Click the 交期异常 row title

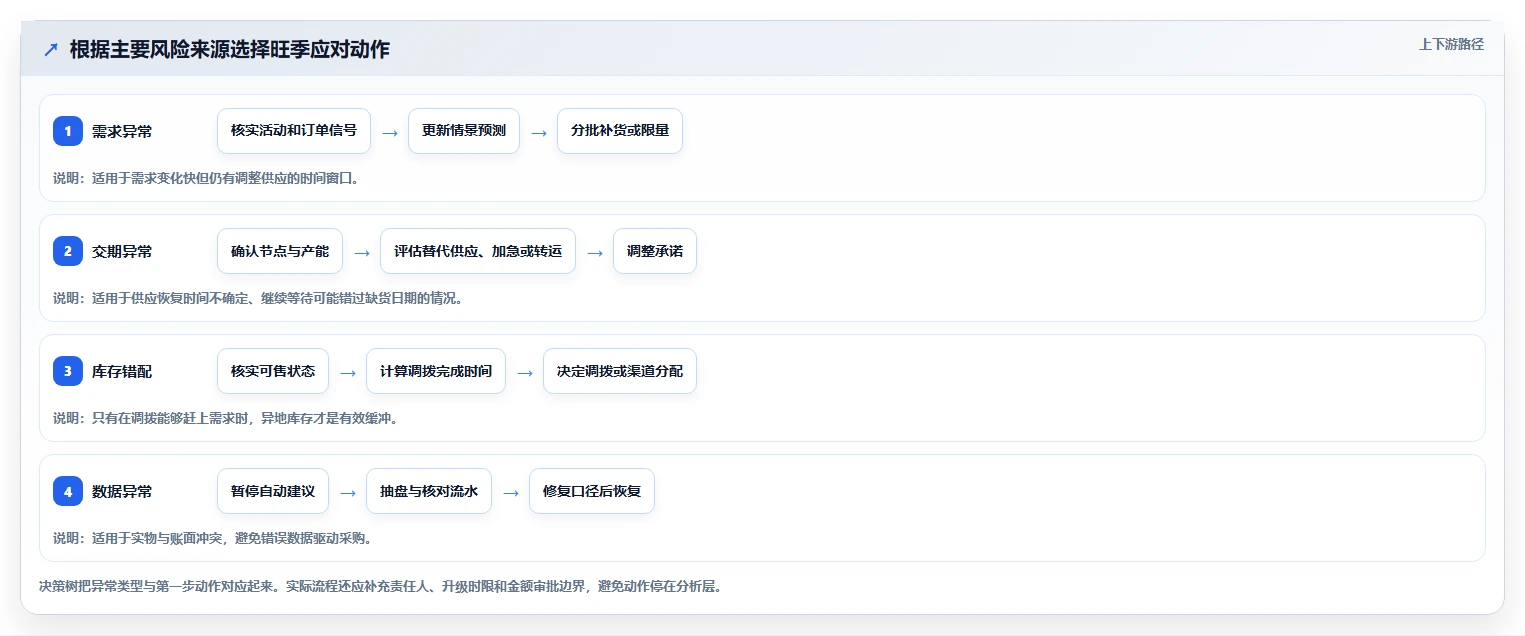coord(122,251)
